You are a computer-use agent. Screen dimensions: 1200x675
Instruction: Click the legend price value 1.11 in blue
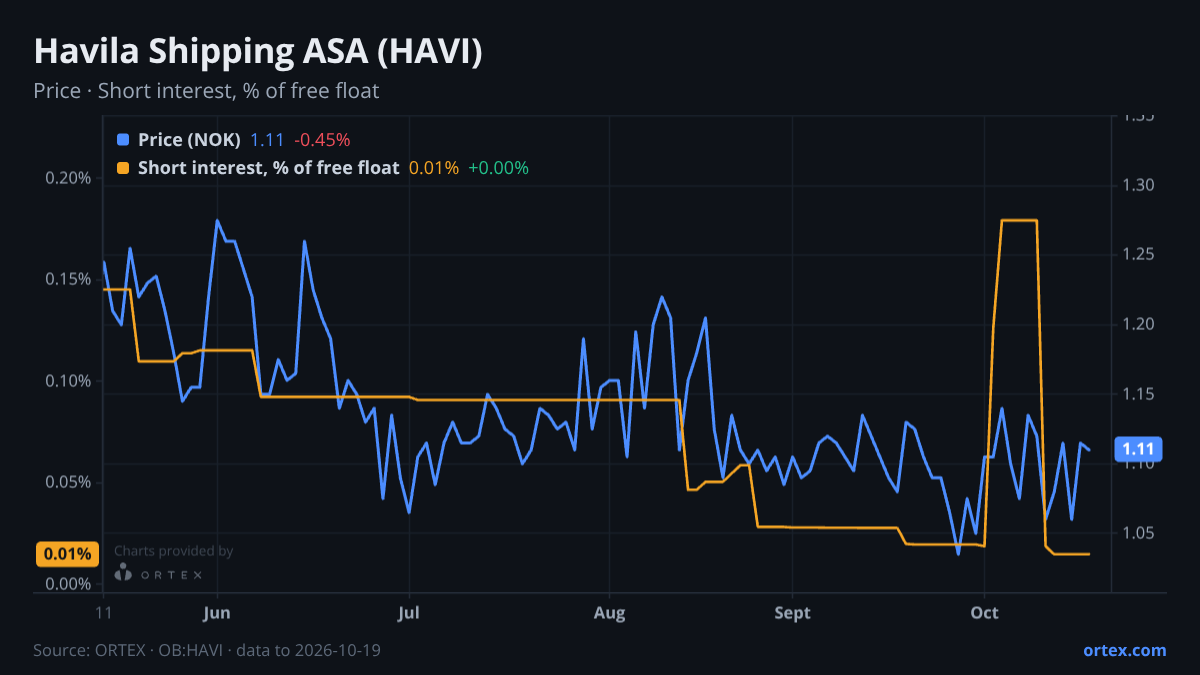click(x=267, y=140)
